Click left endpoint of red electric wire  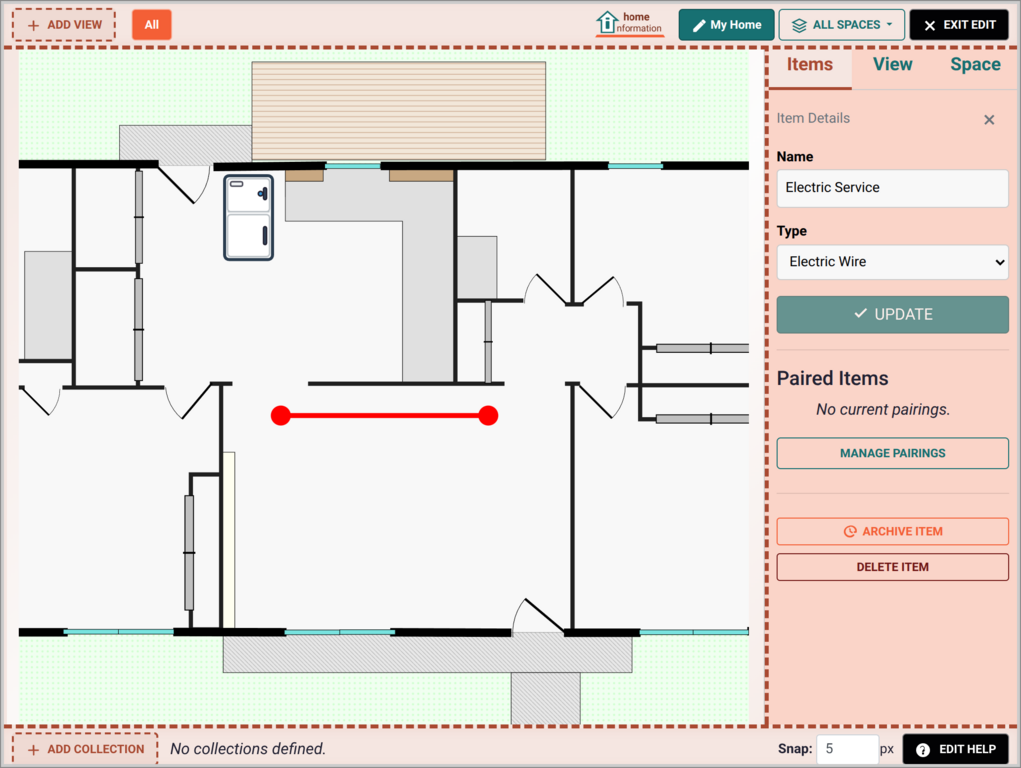pyautogui.click(x=281, y=416)
